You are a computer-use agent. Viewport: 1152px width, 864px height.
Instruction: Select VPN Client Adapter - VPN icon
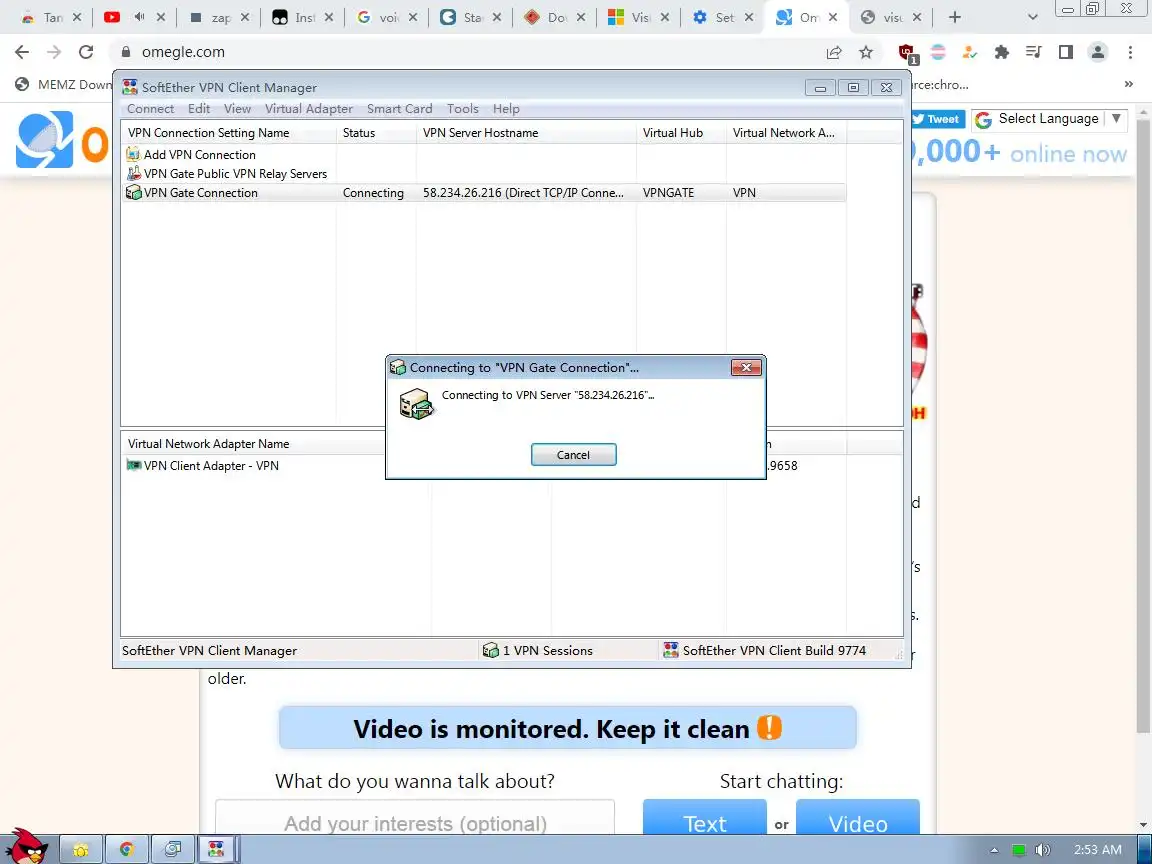134,465
